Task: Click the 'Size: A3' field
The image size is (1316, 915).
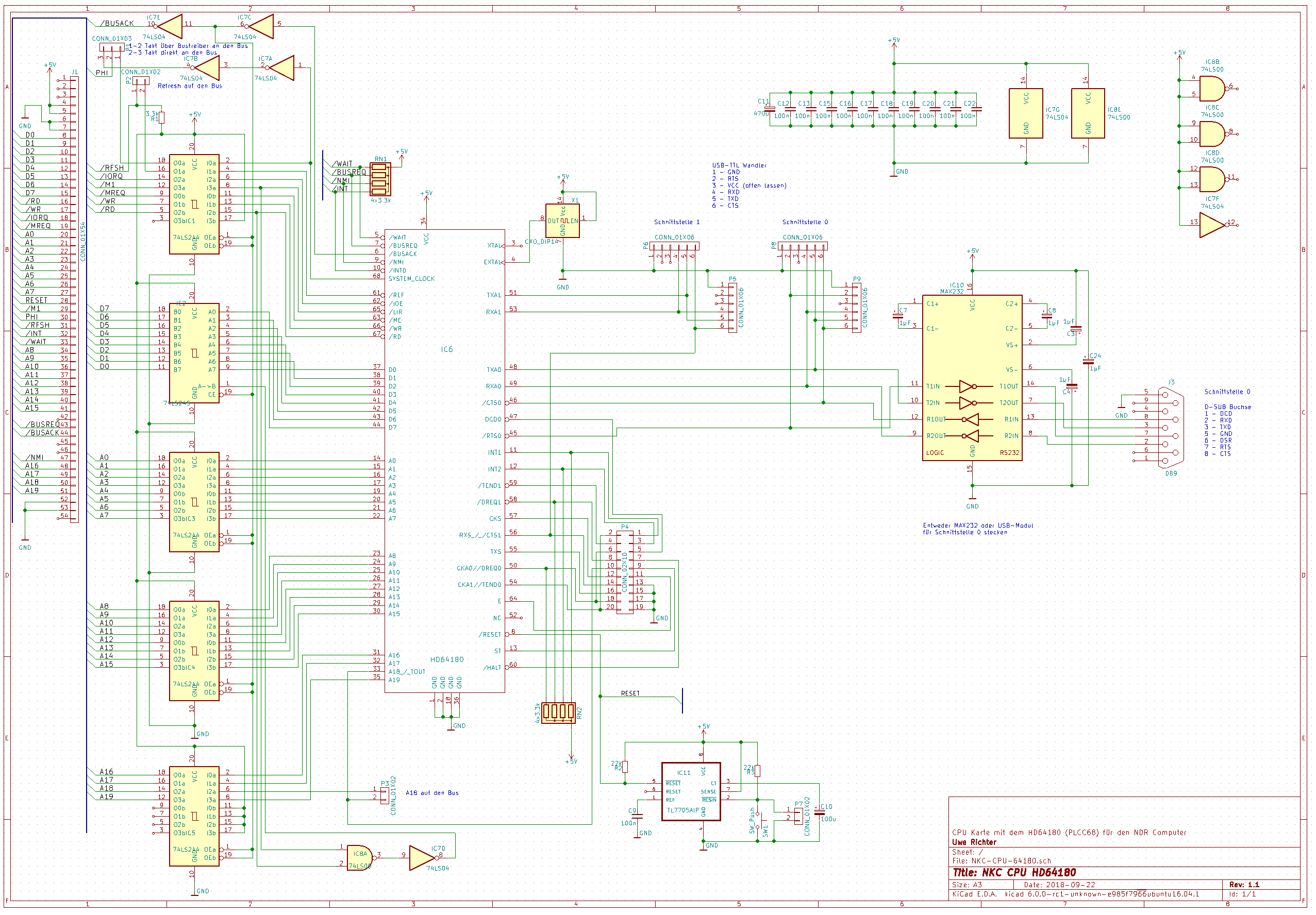Action: [967, 885]
